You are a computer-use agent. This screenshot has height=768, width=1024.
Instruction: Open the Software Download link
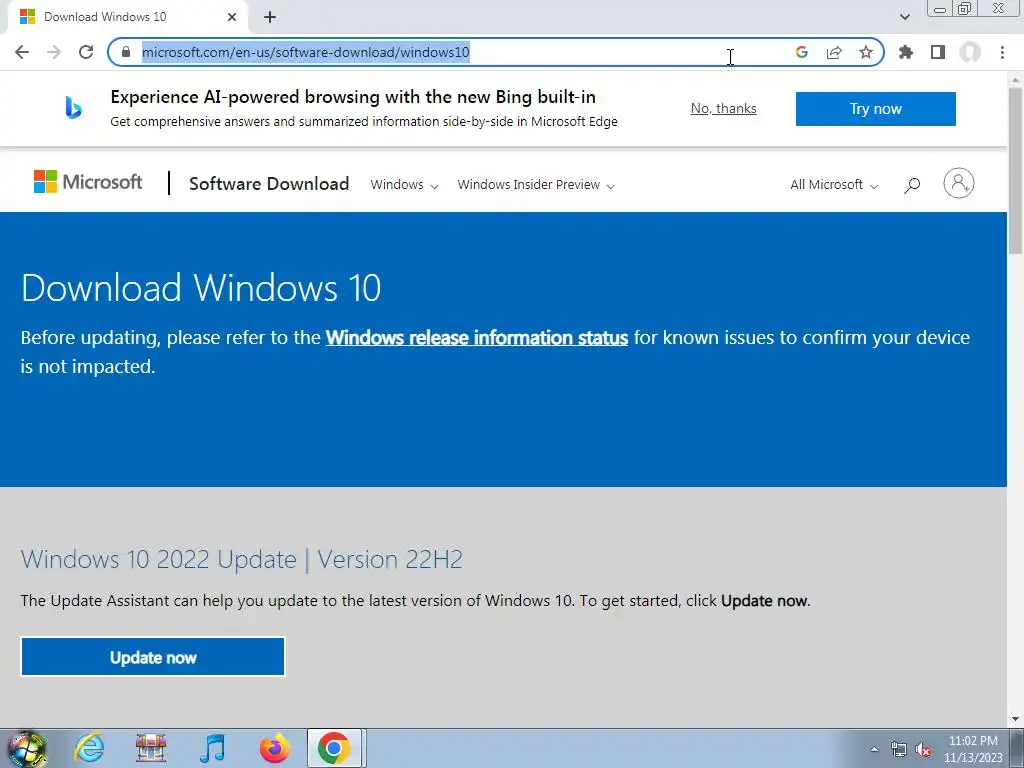(x=269, y=184)
